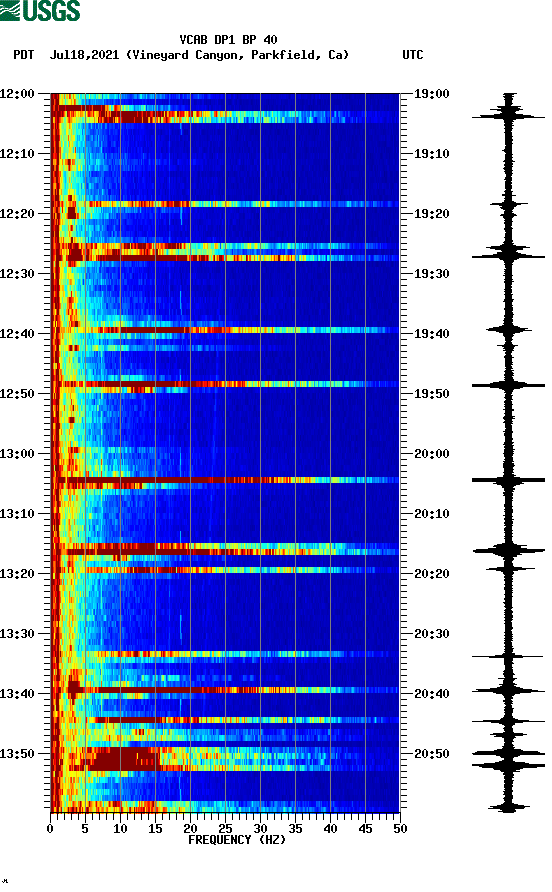Click the 20:20 UTC time label
The width and height of the screenshot is (552, 892).
click(431, 574)
